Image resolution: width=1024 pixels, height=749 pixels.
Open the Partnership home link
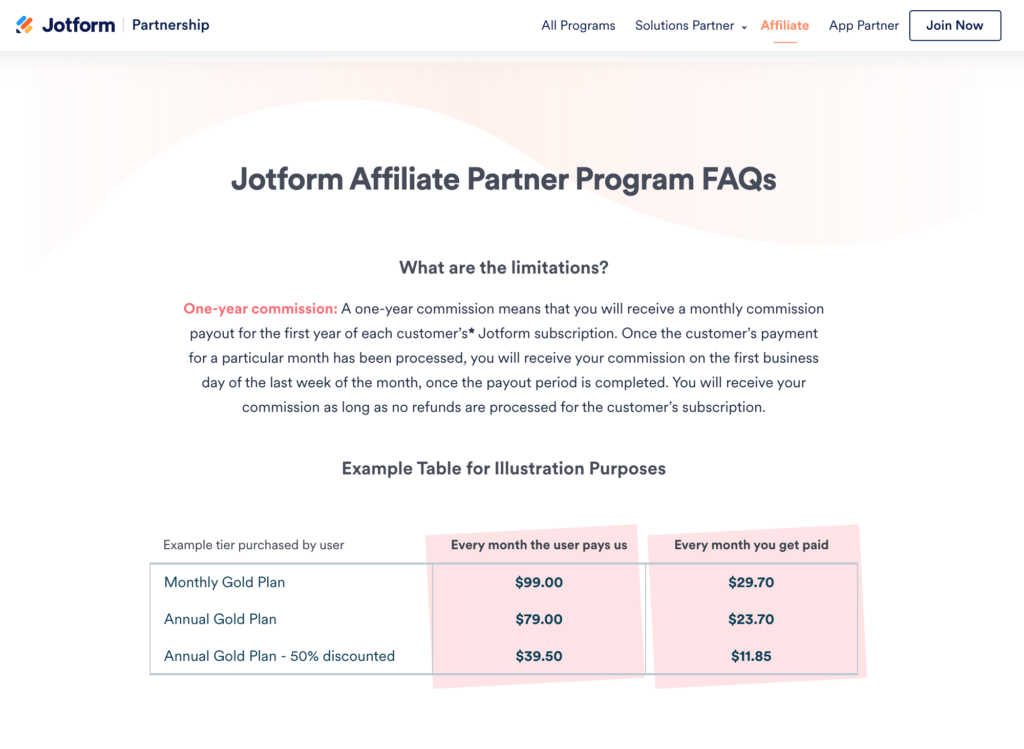coord(171,25)
